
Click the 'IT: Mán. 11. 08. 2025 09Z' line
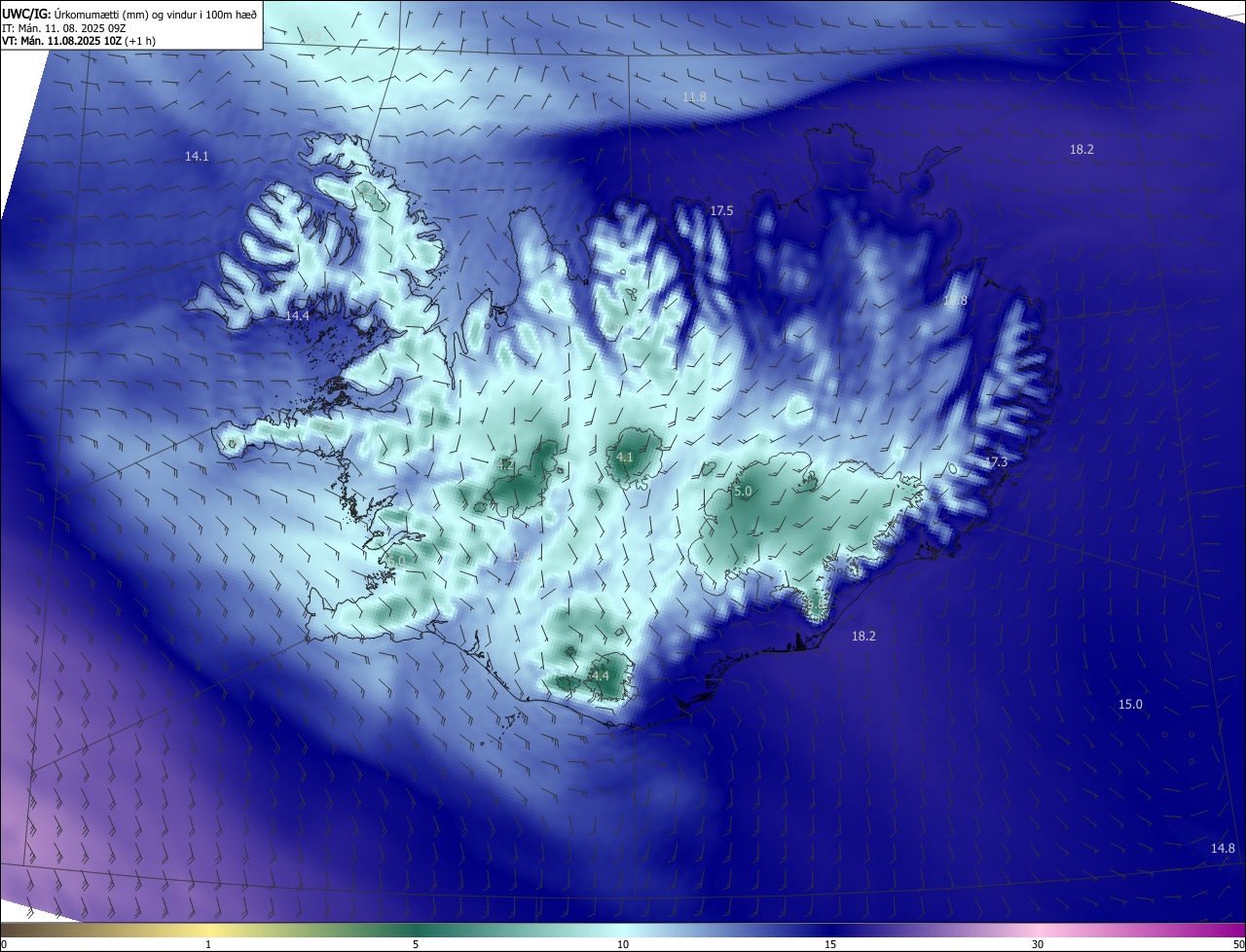point(65,27)
